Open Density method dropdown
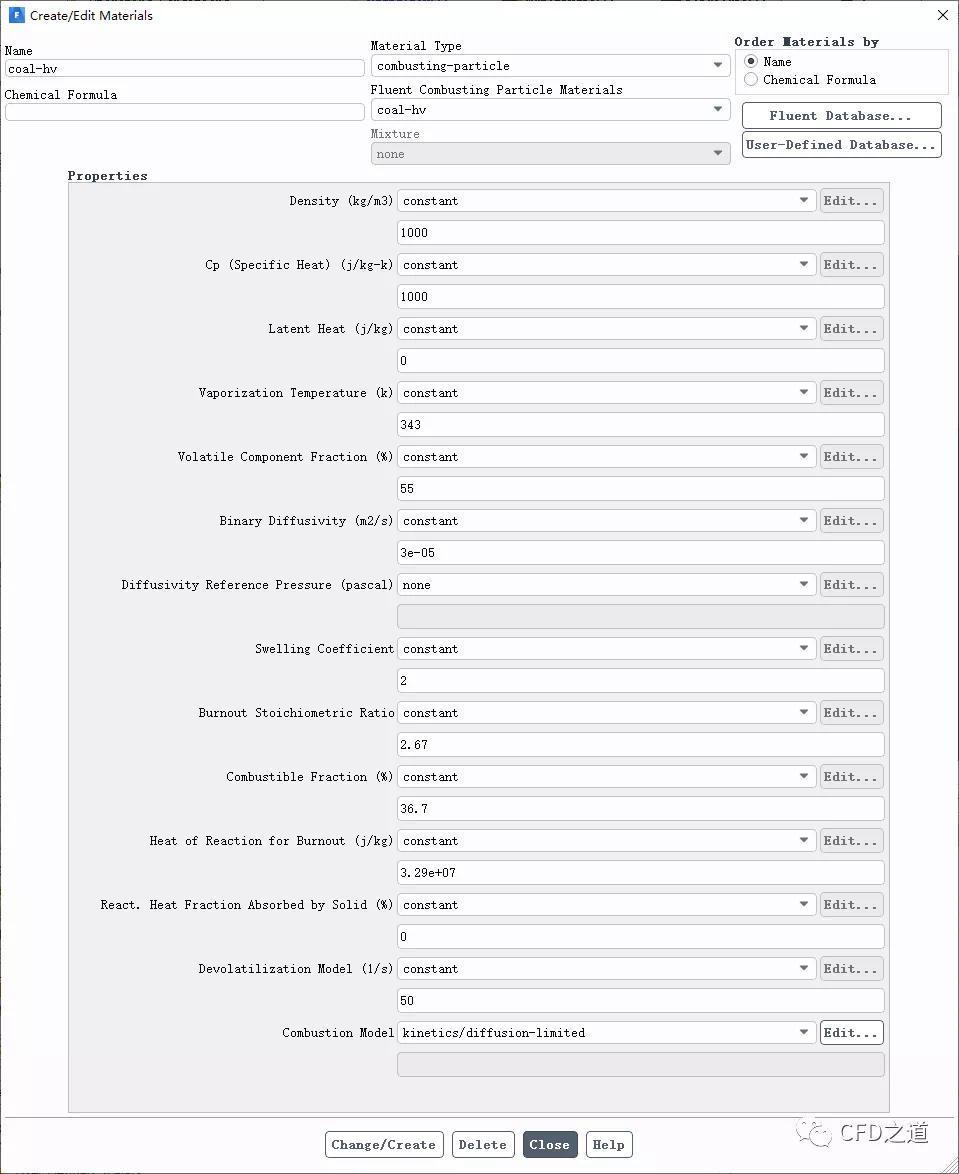Viewport: 959px width, 1174px height. pos(606,201)
